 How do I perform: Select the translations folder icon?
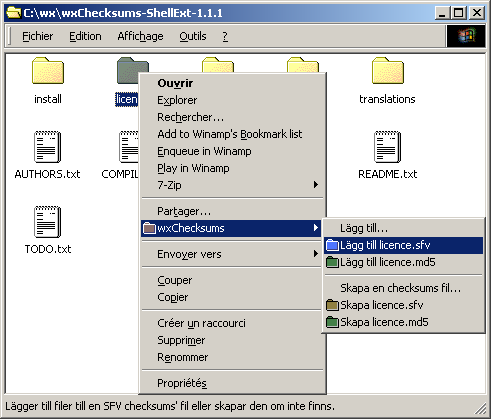pos(388,71)
